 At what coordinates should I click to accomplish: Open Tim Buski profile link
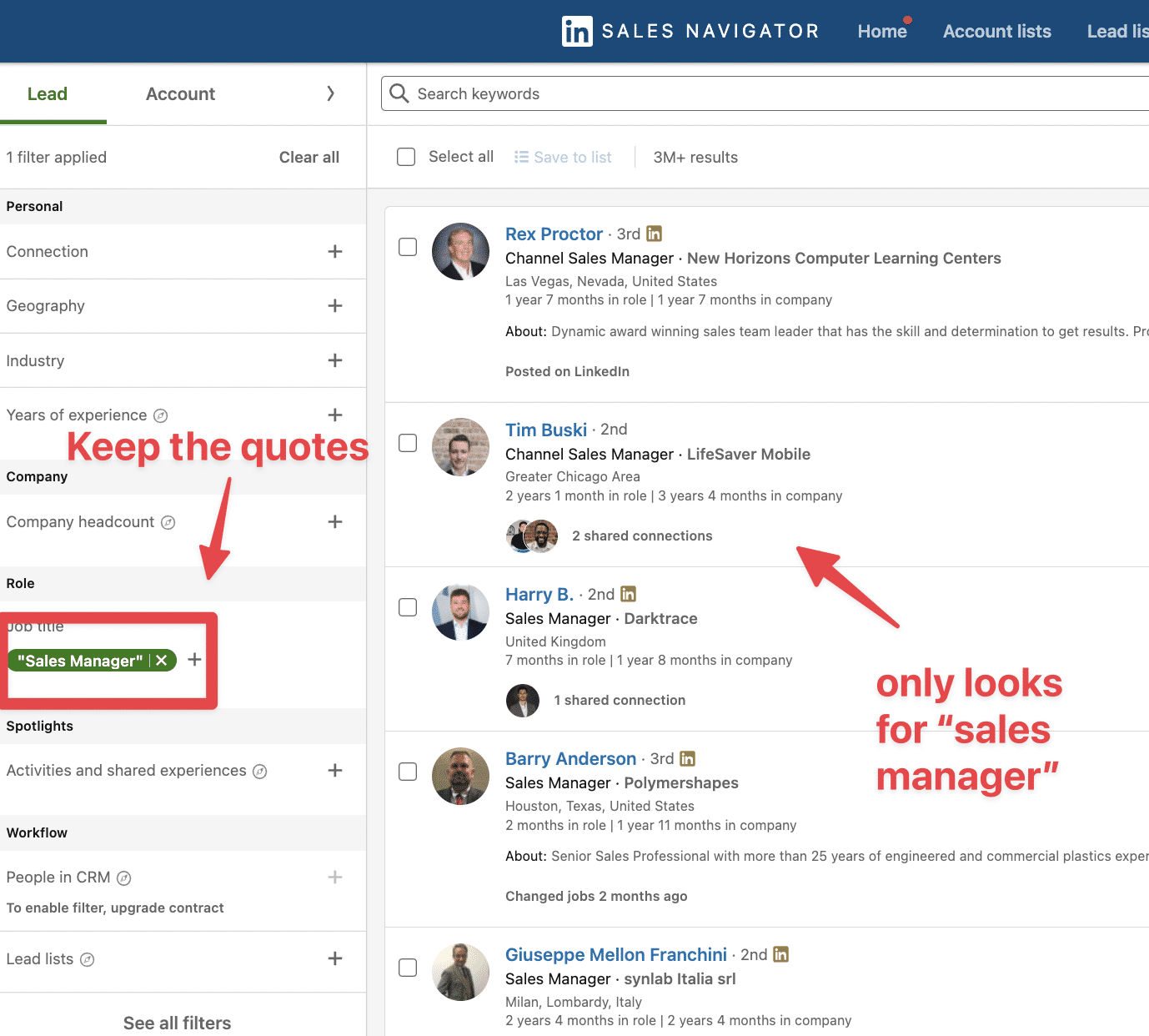click(546, 430)
